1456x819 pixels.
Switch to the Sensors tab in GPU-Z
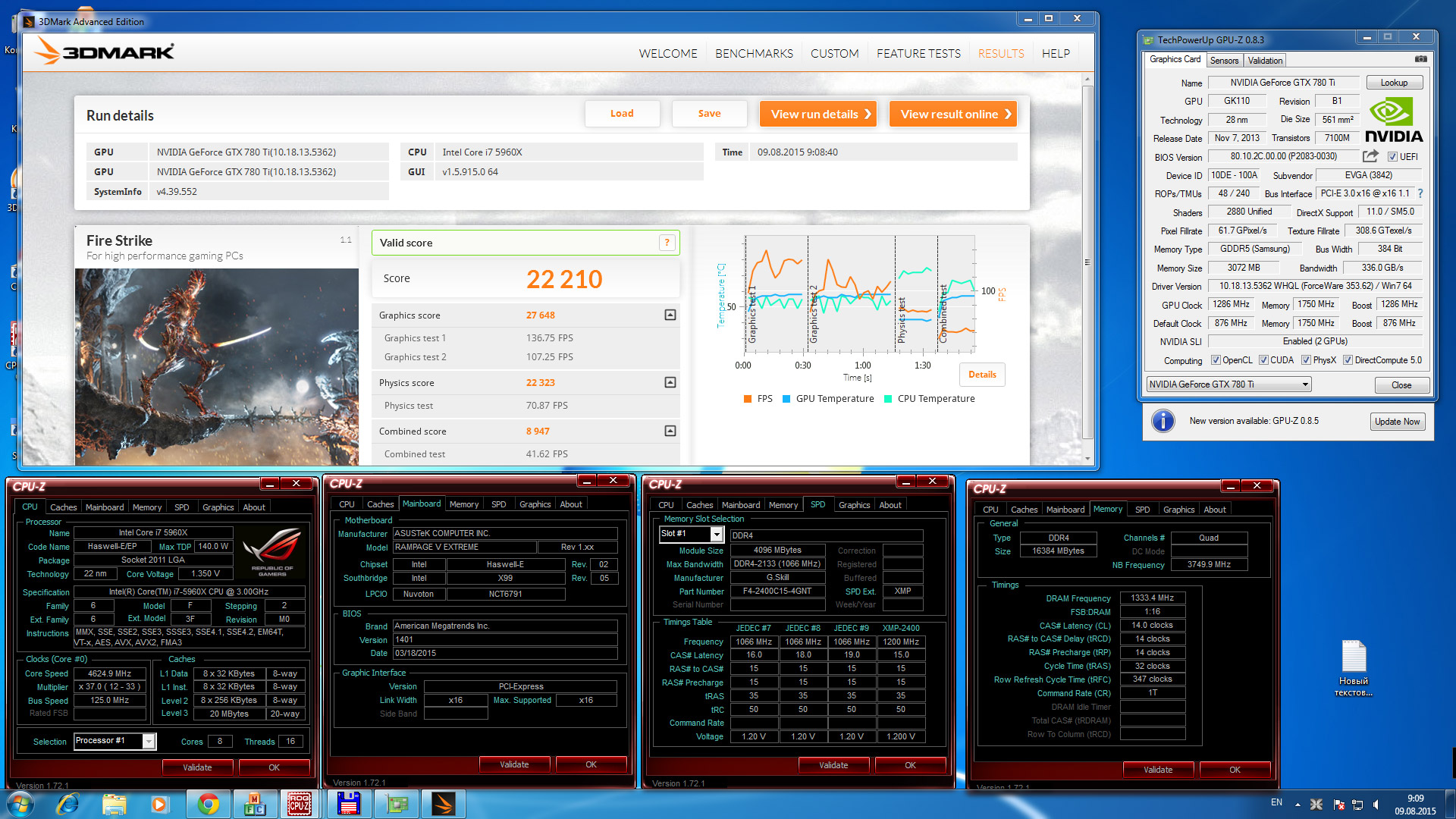1224,61
